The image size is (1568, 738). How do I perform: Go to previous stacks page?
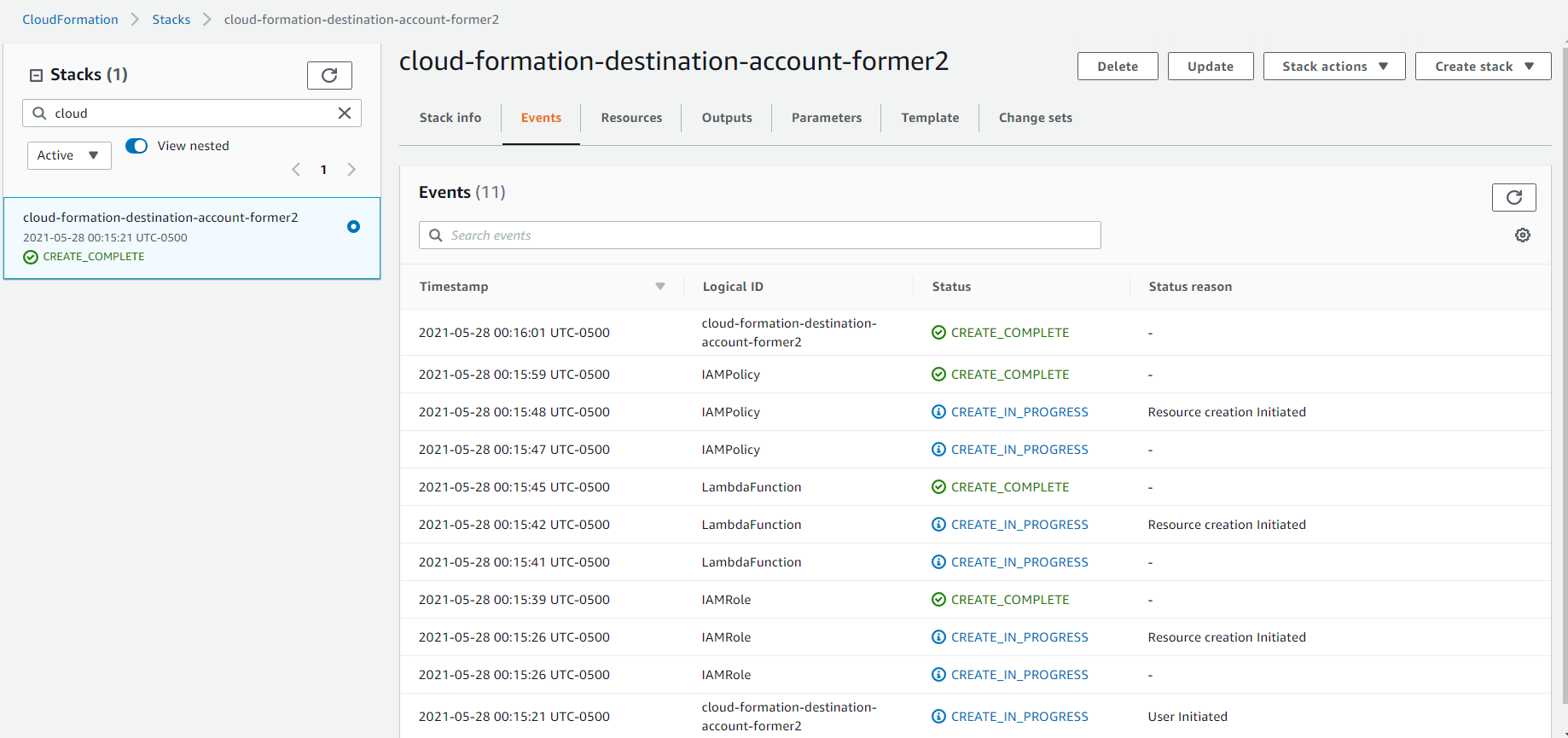pyautogui.click(x=296, y=169)
